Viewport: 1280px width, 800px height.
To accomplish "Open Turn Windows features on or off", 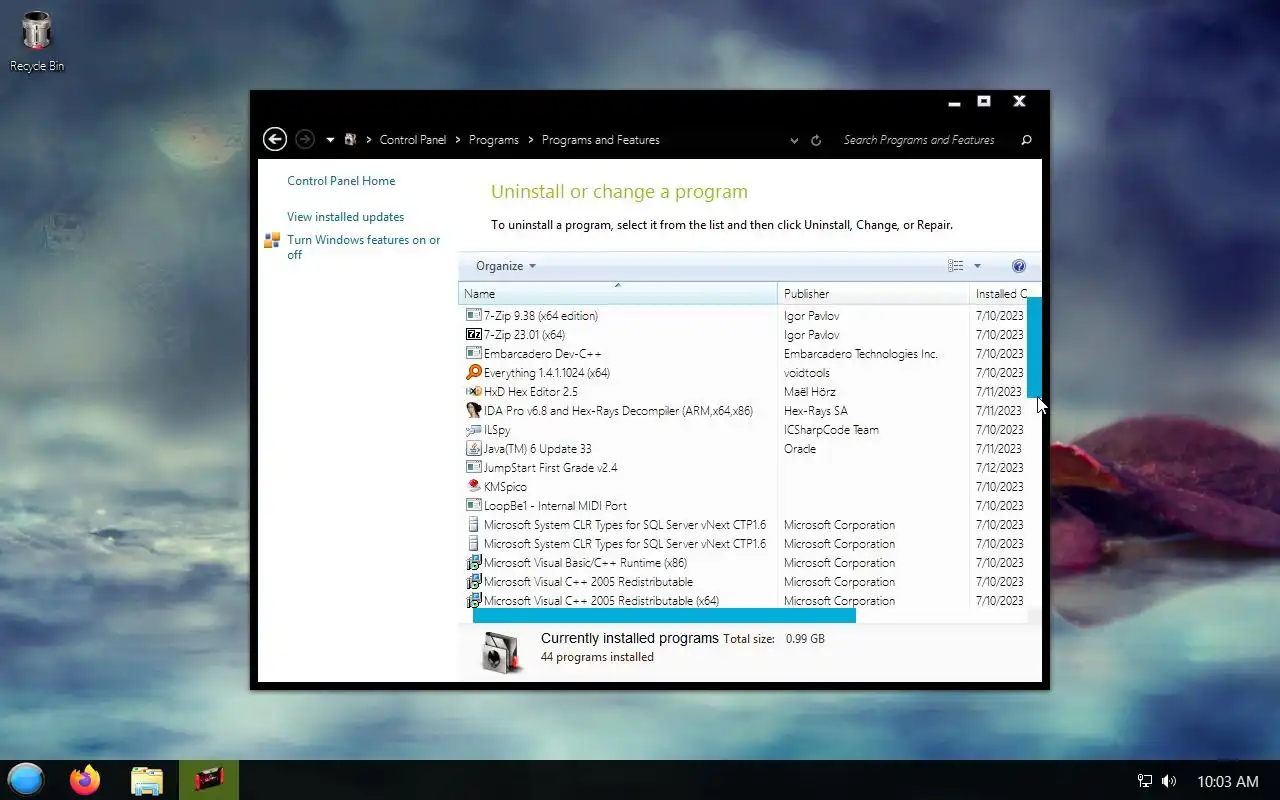I will (x=364, y=247).
